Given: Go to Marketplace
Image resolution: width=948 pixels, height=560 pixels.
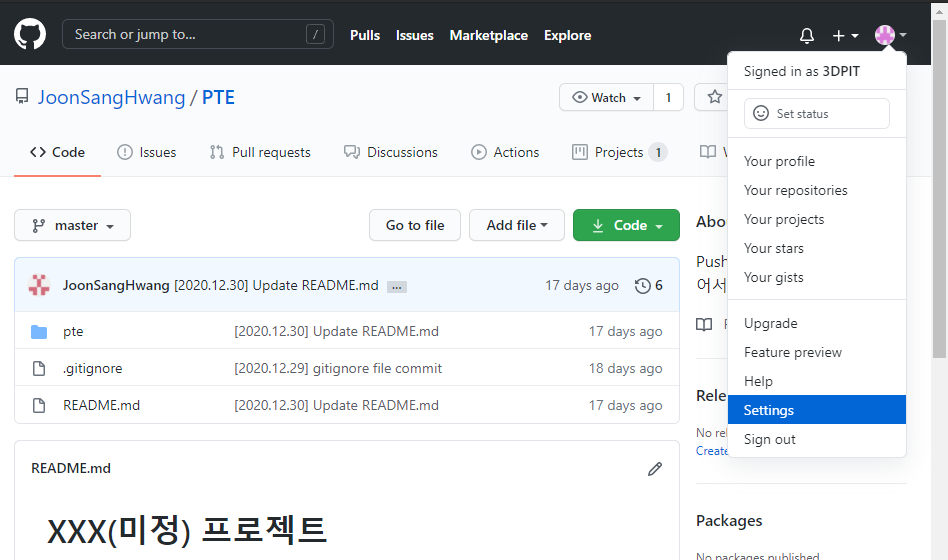Looking at the screenshot, I should click(x=489, y=36).
